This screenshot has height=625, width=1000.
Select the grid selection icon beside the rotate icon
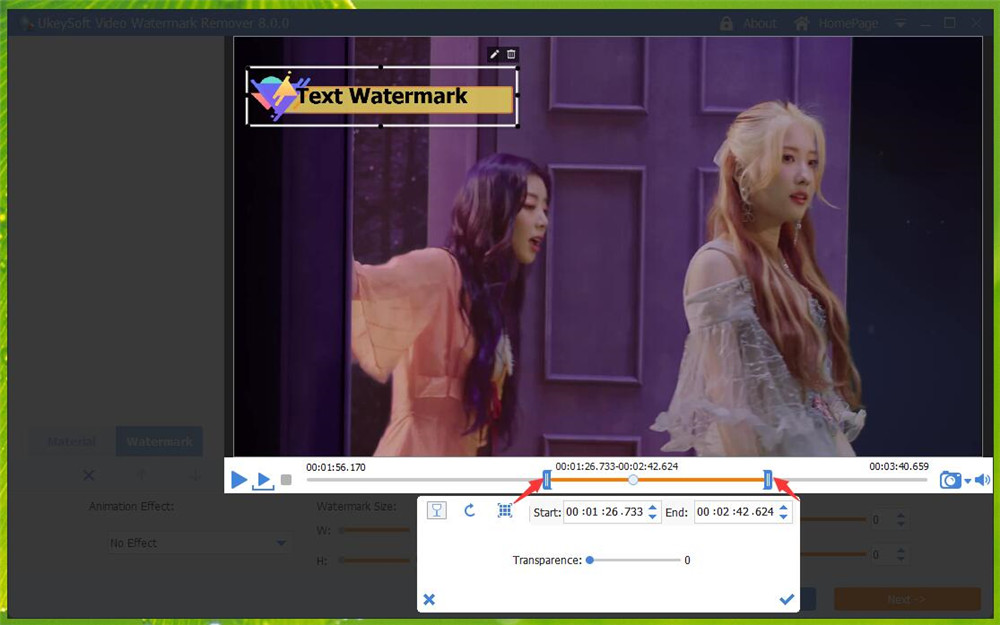[x=504, y=508]
